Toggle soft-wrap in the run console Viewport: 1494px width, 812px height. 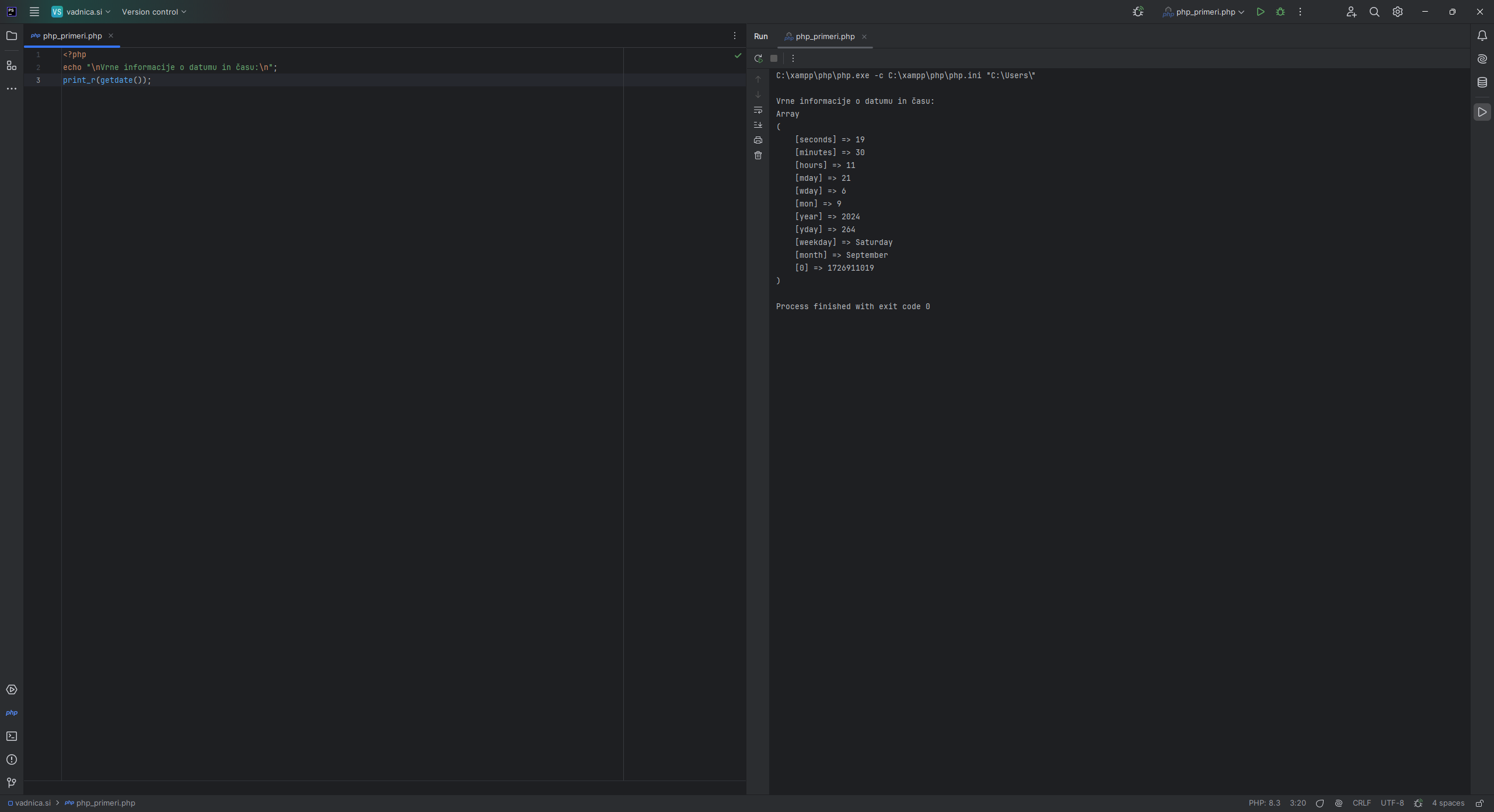[x=758, y=110]
